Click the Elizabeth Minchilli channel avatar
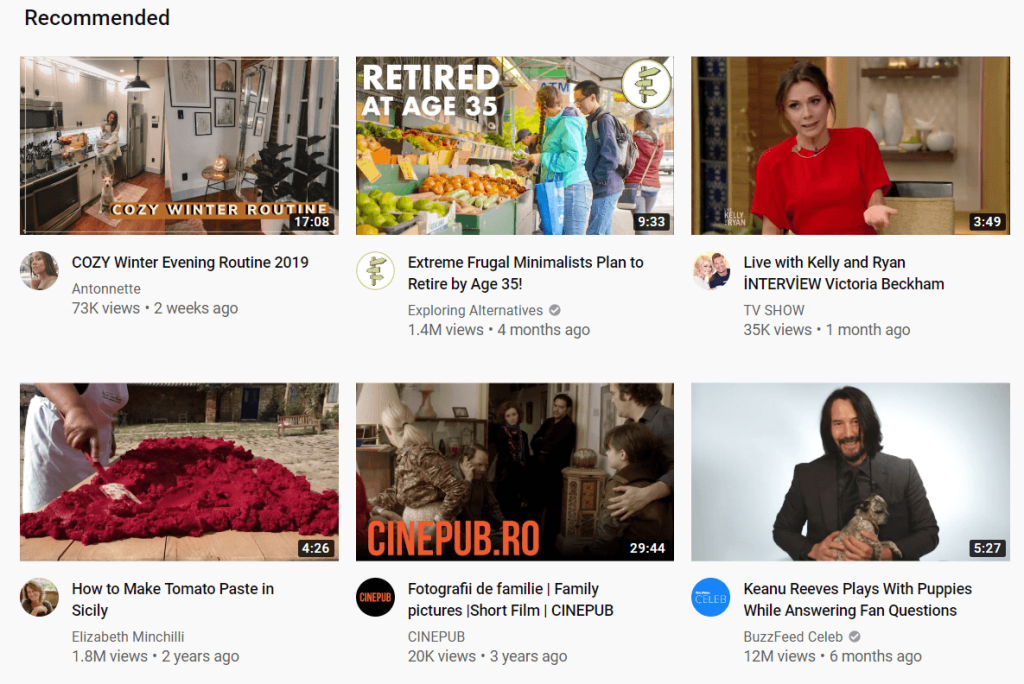Image resolution: width=1024 pixels, height=684 pixels. [x=39, y=597]
